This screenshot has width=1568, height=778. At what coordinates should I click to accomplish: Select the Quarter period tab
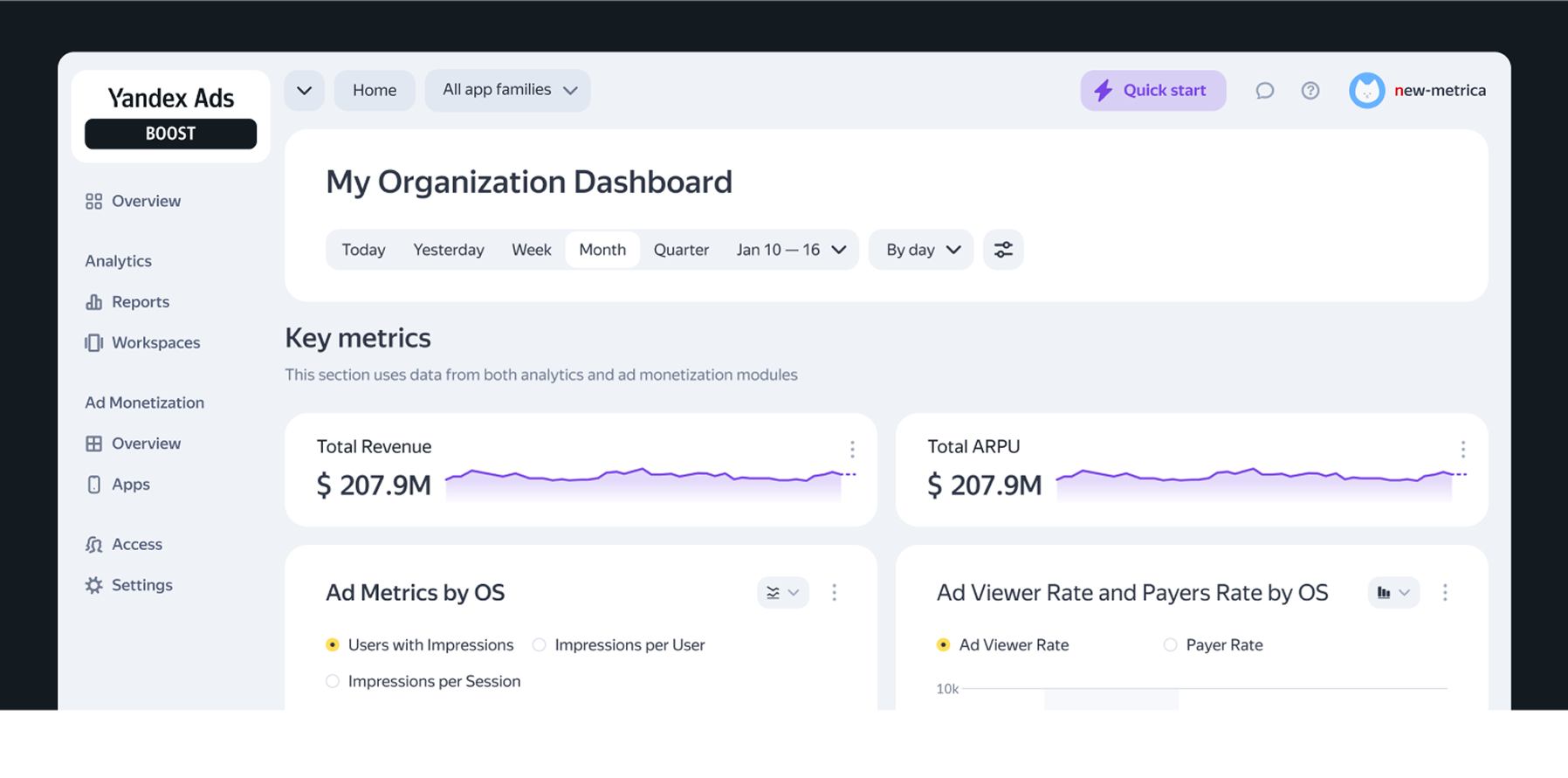[x=681, y=250]
